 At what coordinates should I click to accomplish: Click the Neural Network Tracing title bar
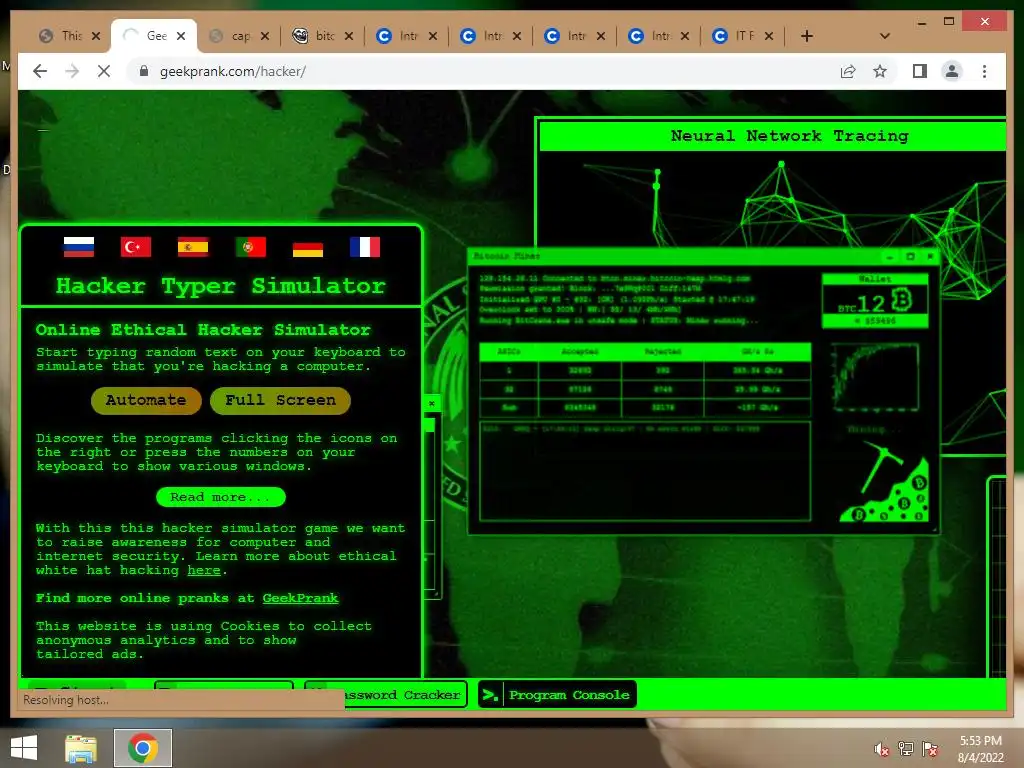pyautogui.click(x=773, y=136)
